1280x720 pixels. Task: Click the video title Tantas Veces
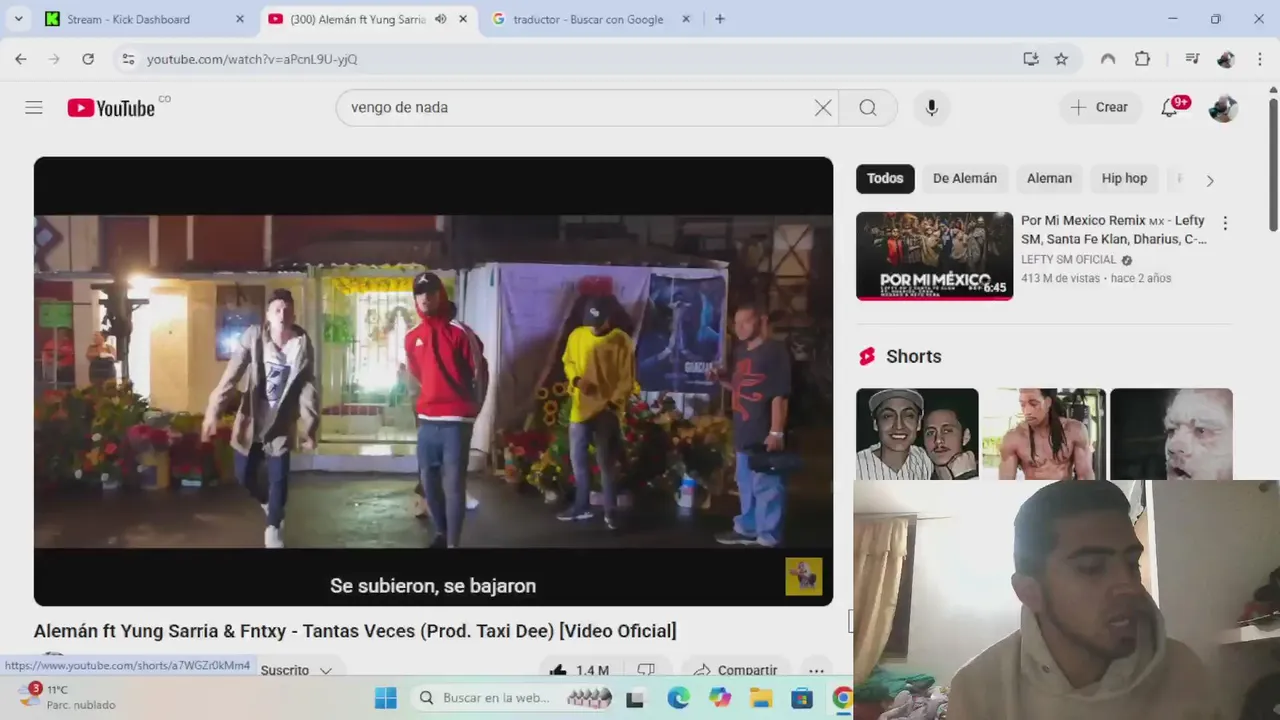(355, 631)
